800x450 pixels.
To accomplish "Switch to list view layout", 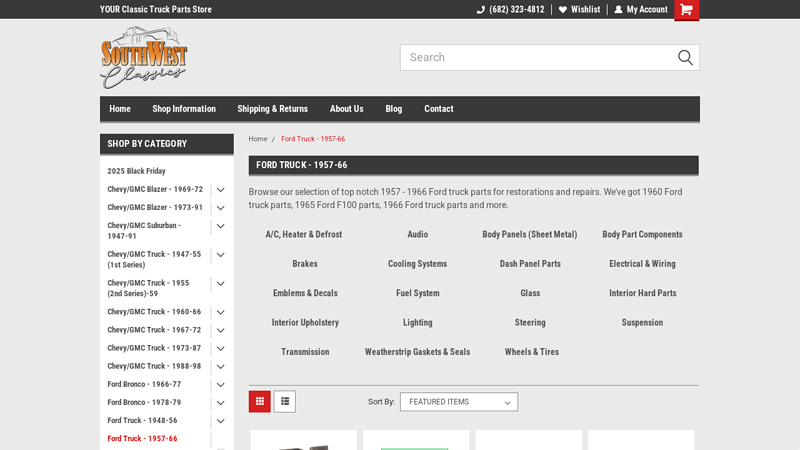I will pyautogui.click(x=285, y=402).
